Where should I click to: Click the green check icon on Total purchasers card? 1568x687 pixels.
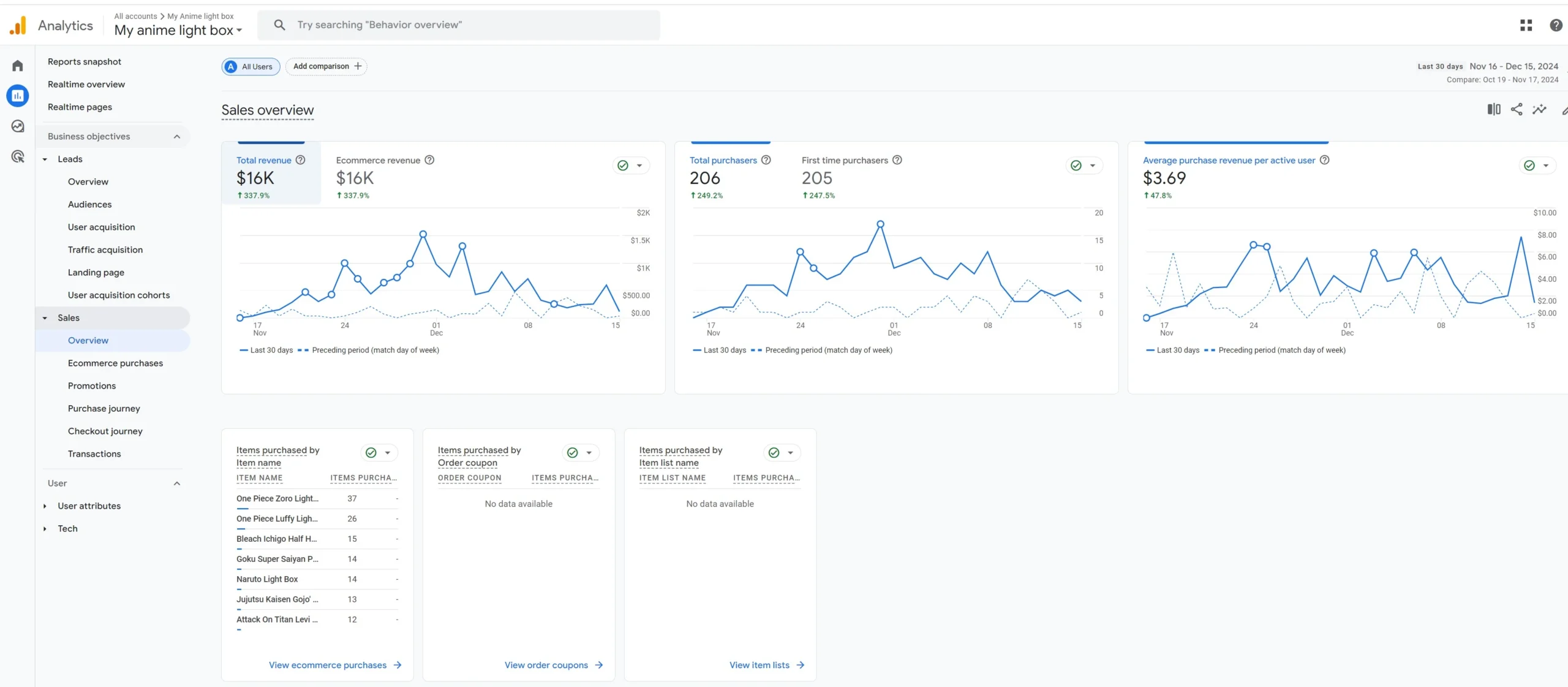point(1076,165)
